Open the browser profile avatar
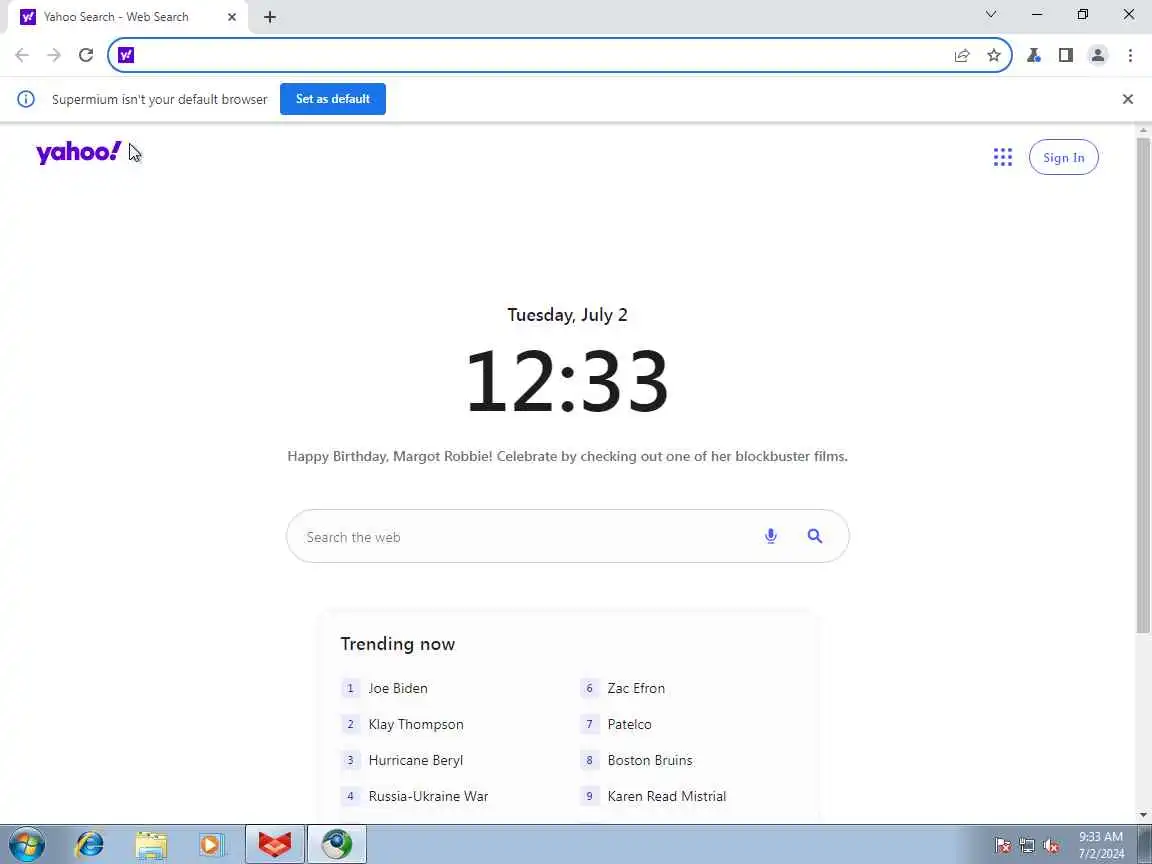This screenshot has height=864, width=1152. tap(1098, 55)
